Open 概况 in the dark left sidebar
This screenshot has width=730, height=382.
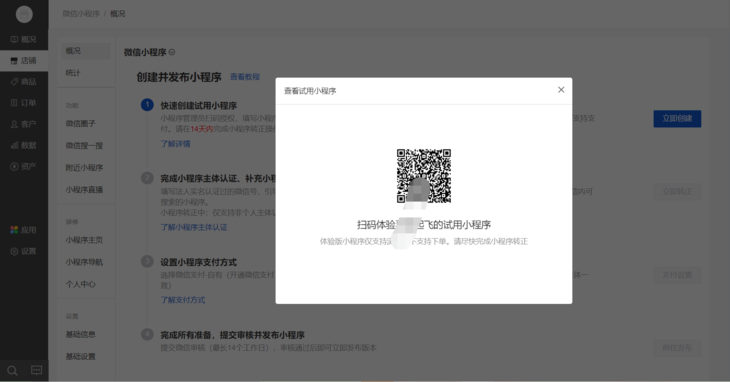(24, 40)
